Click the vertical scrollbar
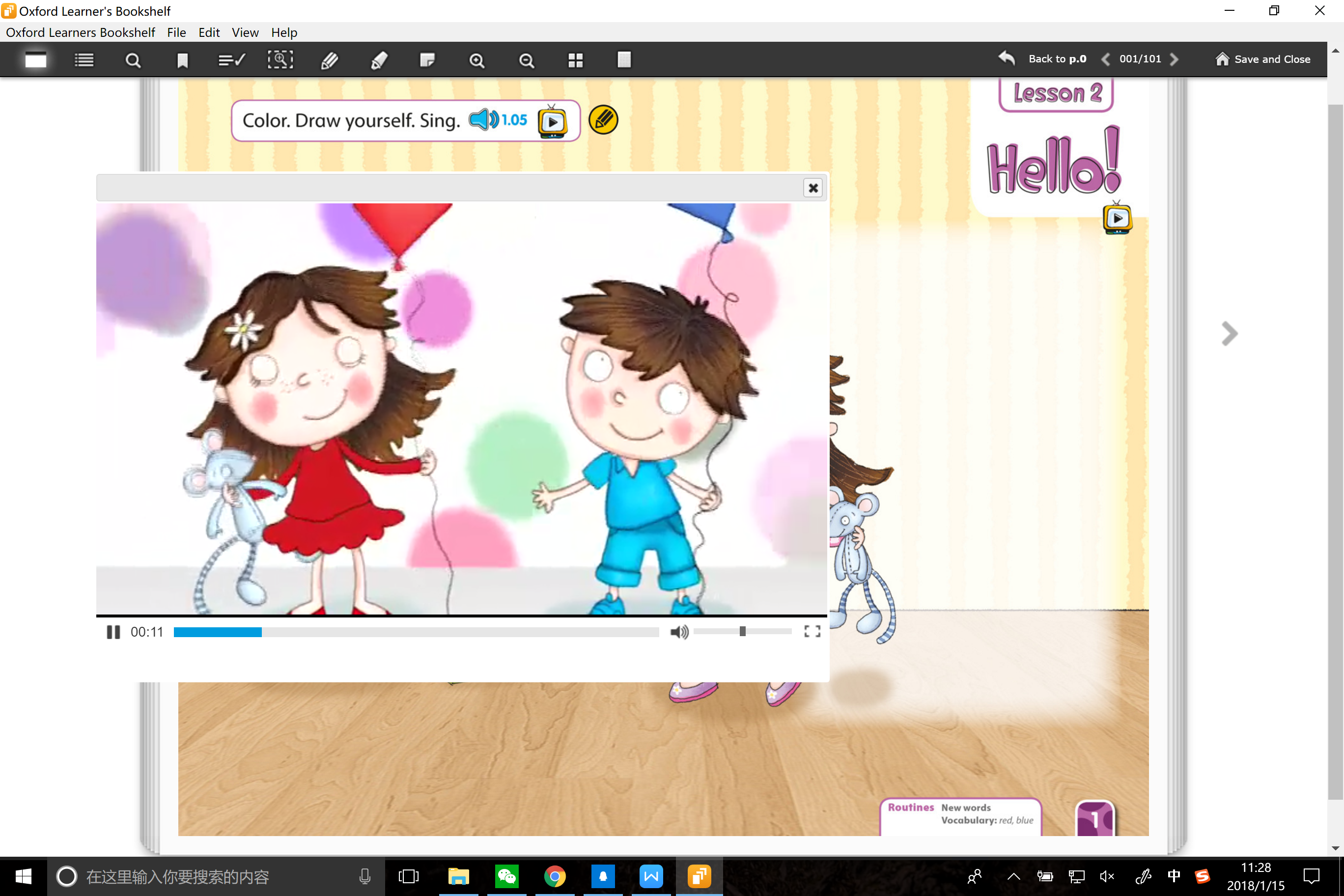This screenshot has width=1344, height=896. pos(1336,451)
